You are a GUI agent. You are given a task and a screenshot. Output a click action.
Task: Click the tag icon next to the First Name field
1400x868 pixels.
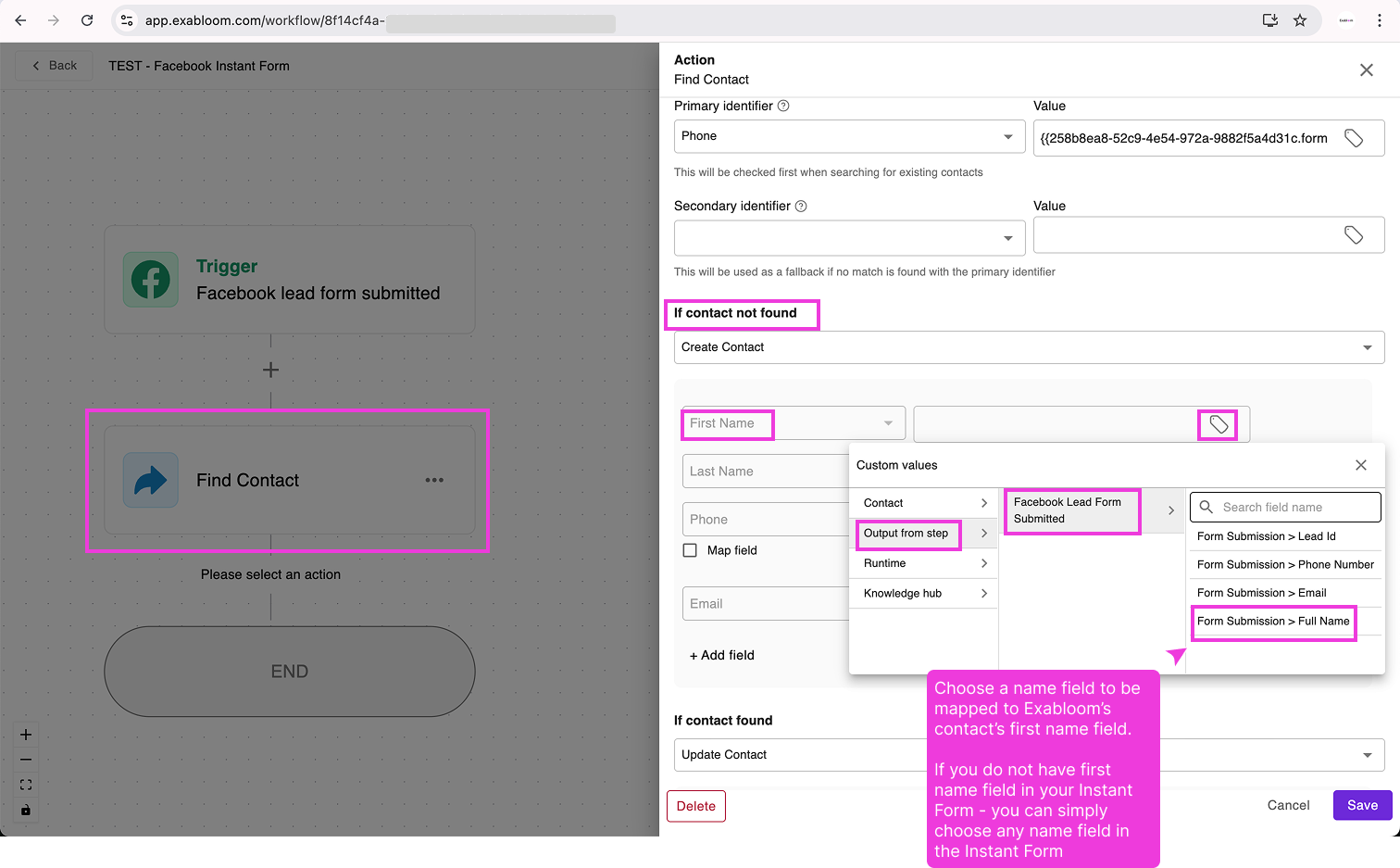[x=1218, y=424]
